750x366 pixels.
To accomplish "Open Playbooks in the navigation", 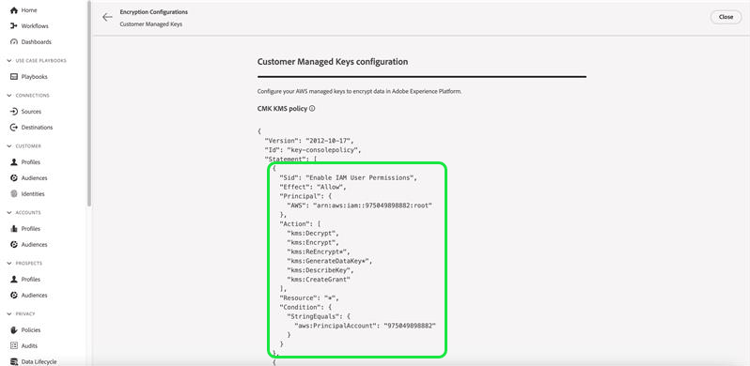I will (34, 77).
